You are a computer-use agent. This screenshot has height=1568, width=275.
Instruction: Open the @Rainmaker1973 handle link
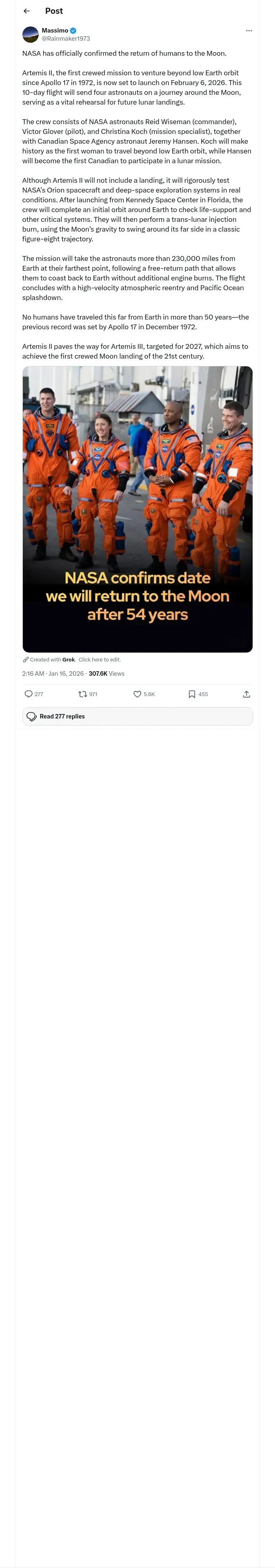pyautogui.click(x=66, y=38)
